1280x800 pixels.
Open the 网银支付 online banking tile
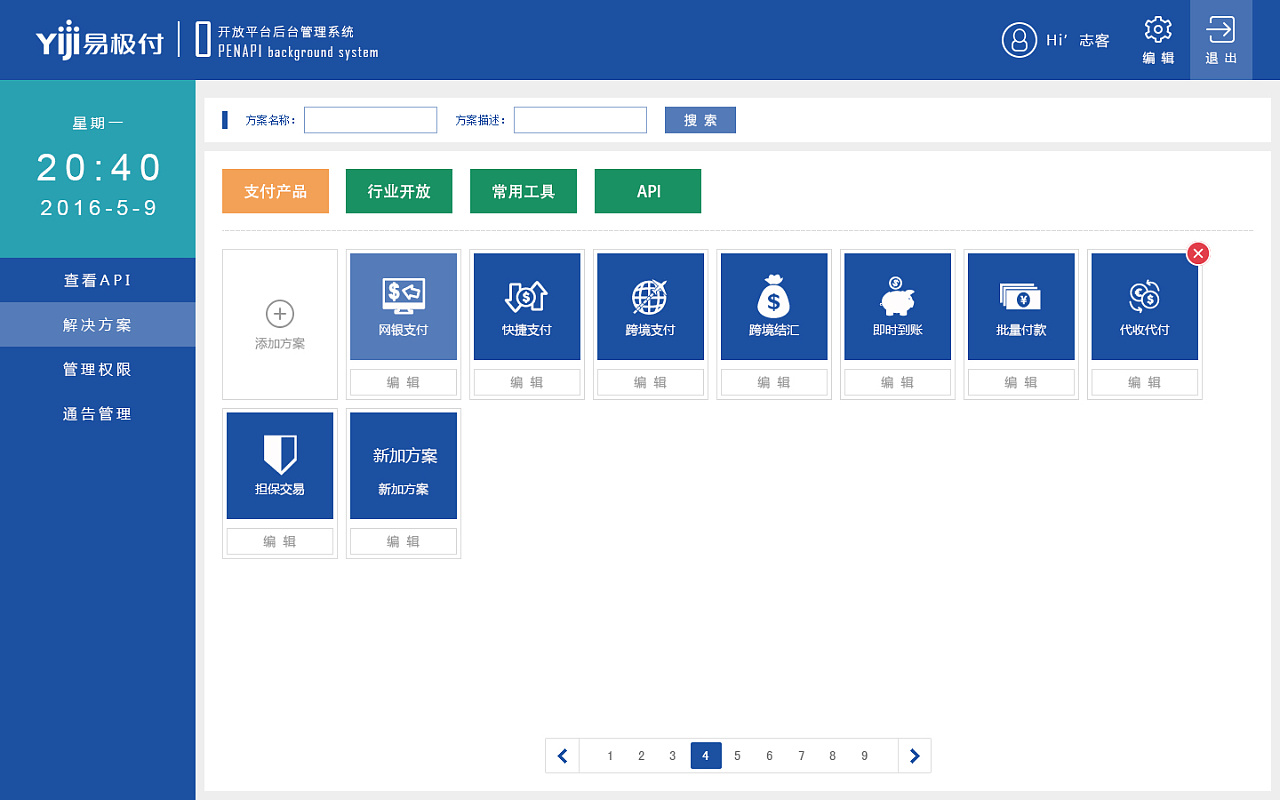click(403, 306)
